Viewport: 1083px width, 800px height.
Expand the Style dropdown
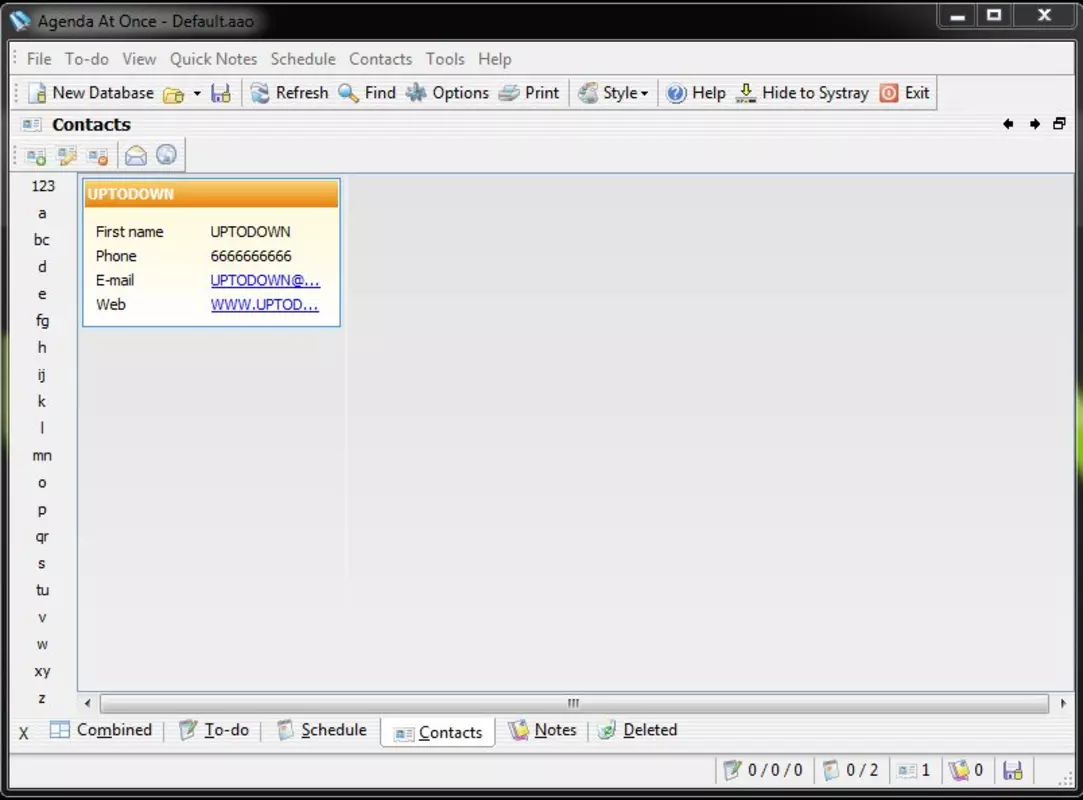point(614,93)
